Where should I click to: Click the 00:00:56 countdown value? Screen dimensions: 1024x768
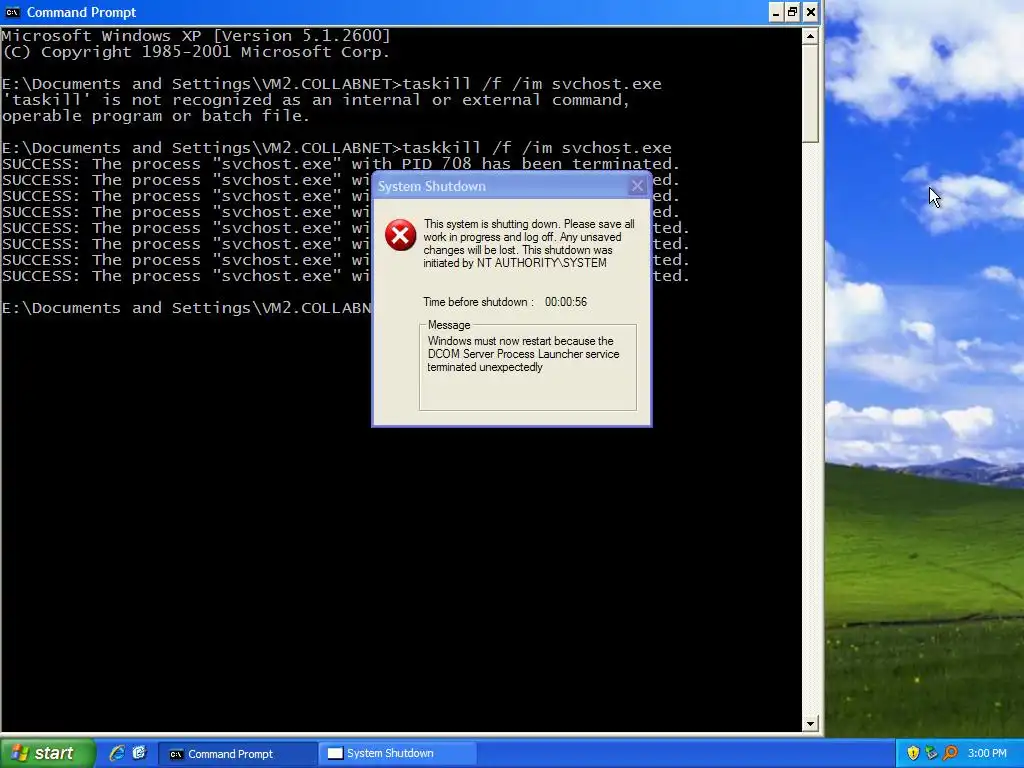click(566, 302)
